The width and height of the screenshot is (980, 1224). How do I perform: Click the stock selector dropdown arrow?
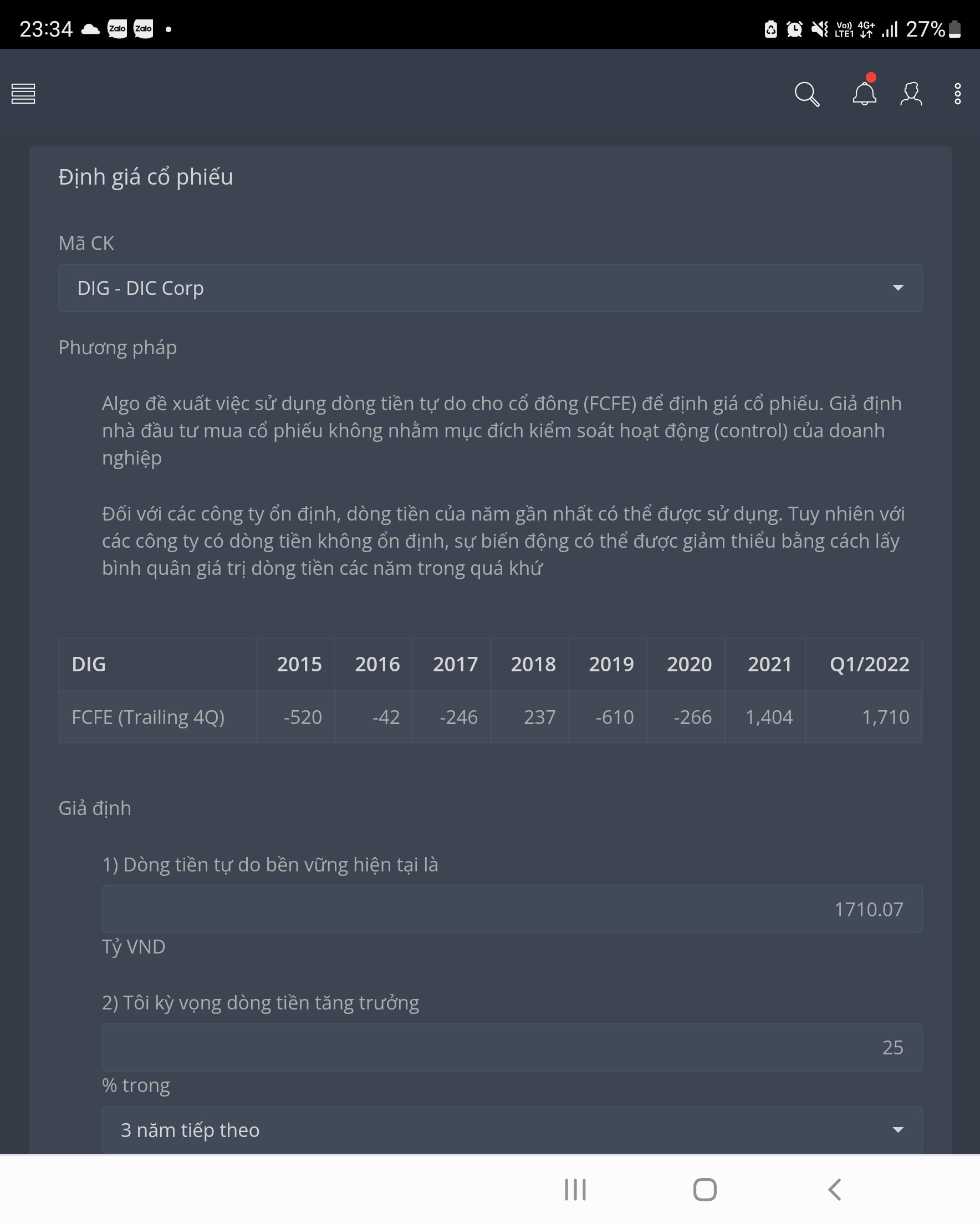point(897,288)
